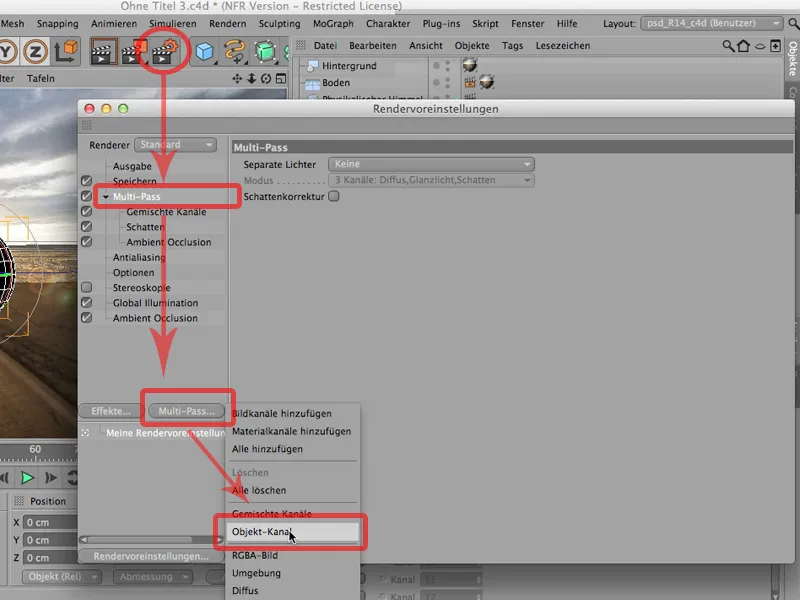Click the Multi-Pass... button
The image size is (800, 600).
click(186, 411)
